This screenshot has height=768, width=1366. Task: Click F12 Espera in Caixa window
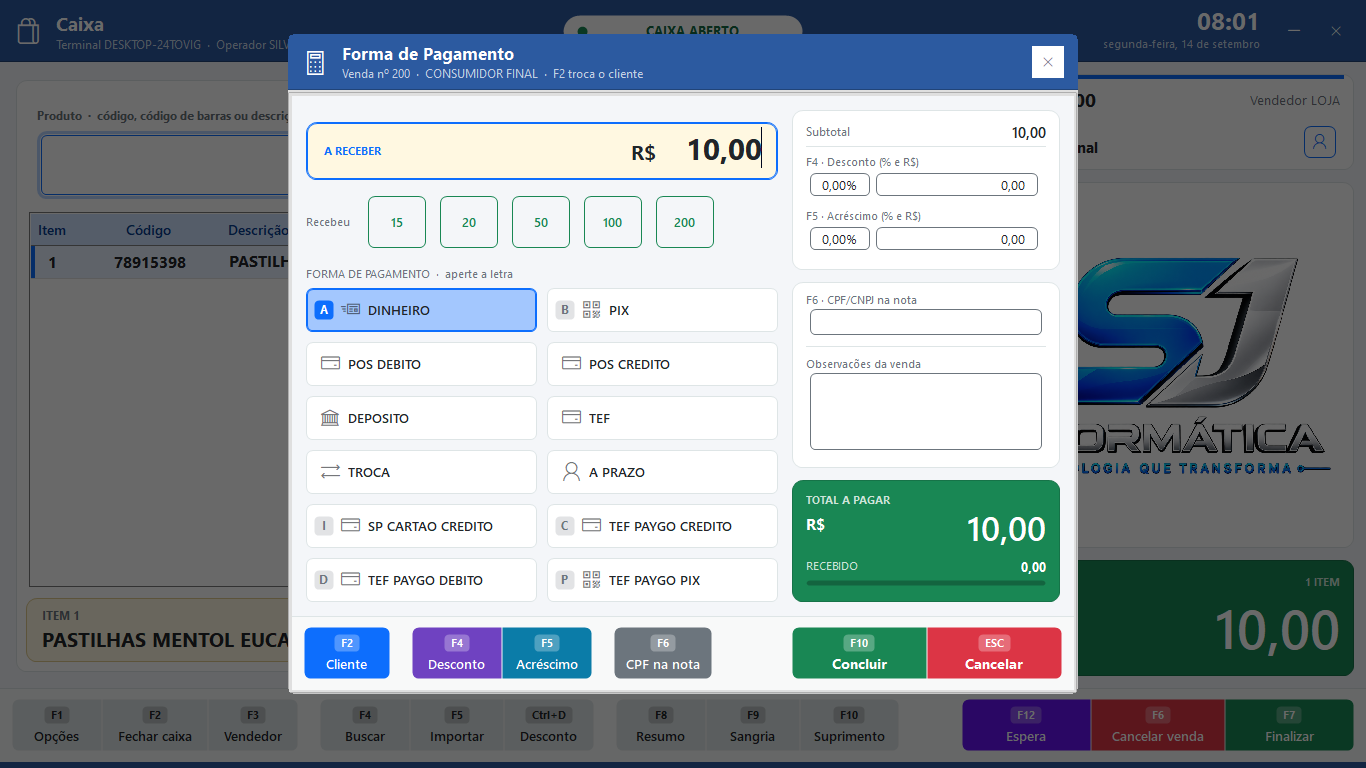1026,725
